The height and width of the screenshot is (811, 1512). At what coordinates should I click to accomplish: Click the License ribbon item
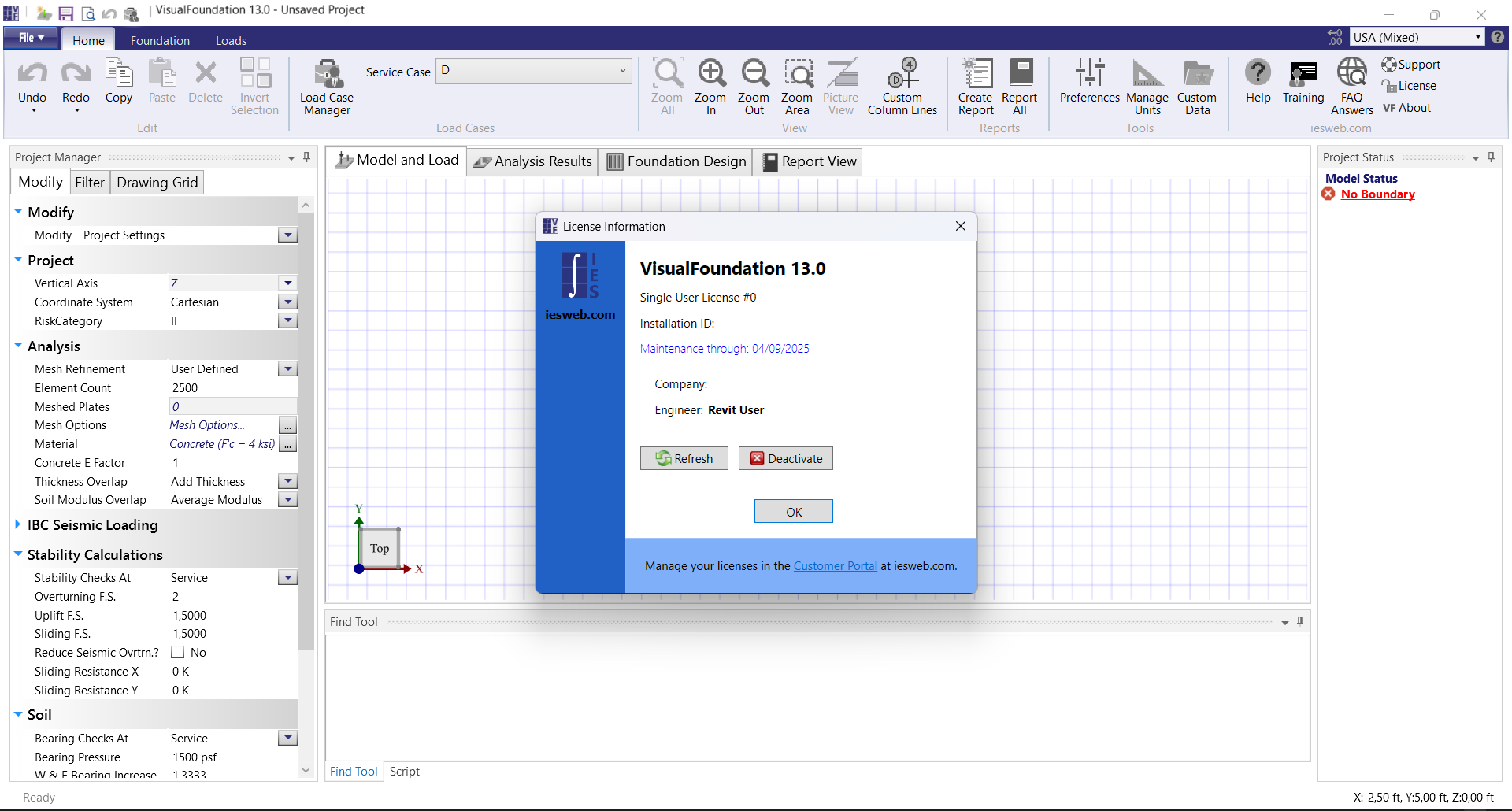pos(1410,86)
